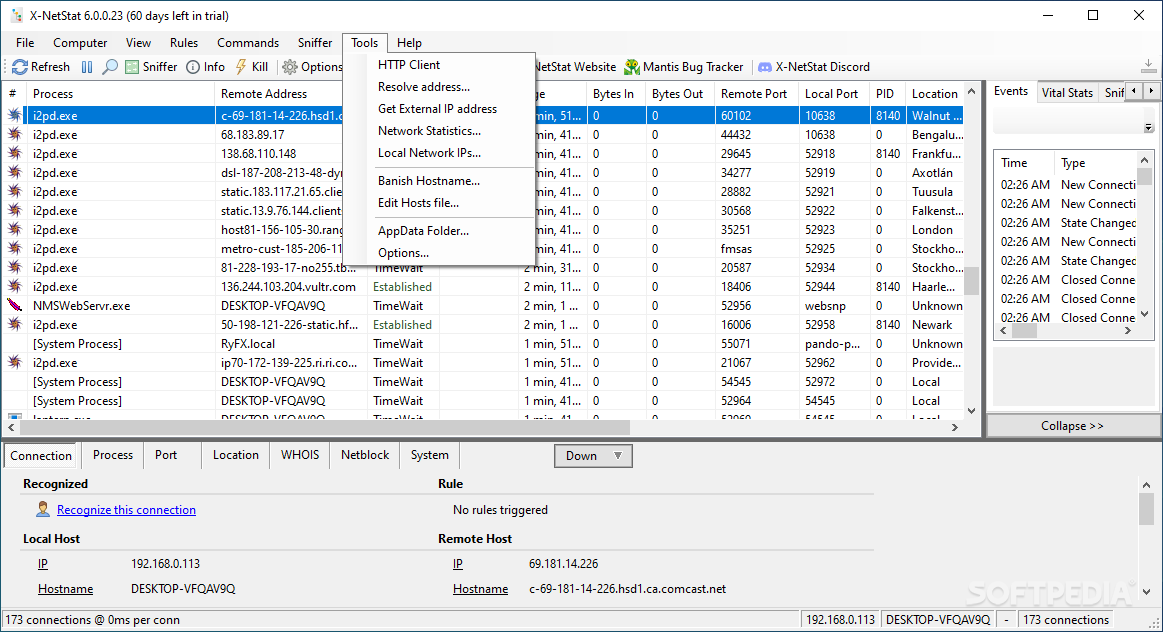This screenshot has height=632, width=1163.
Task: Choose Local Network IPs... menu entry
Action: point(439,153)
